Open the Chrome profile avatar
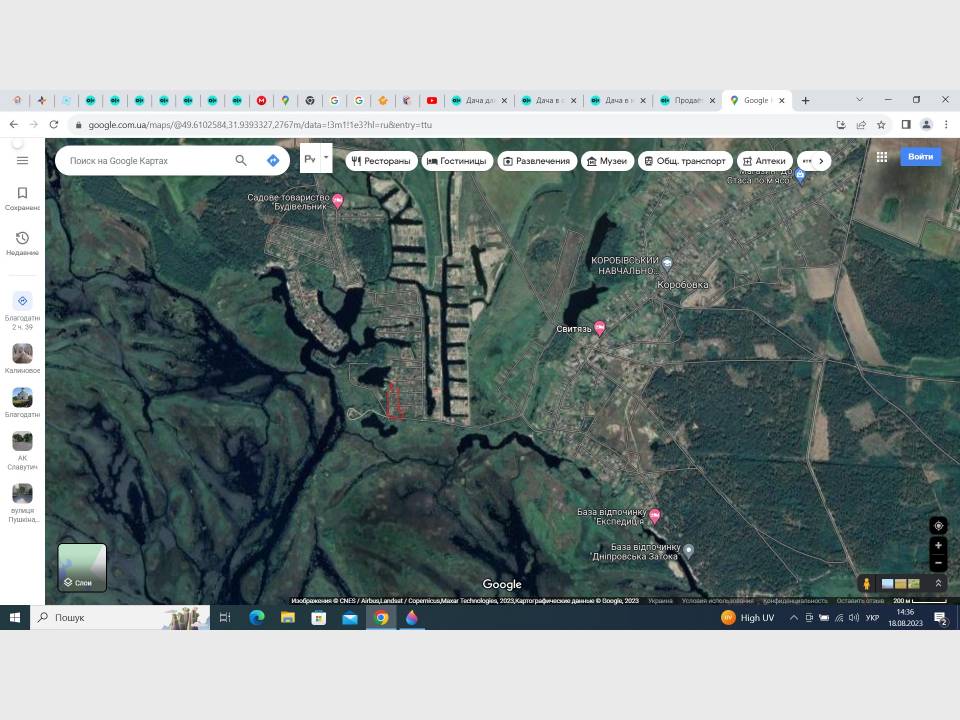The image size is (960, 720). (926, 124)
